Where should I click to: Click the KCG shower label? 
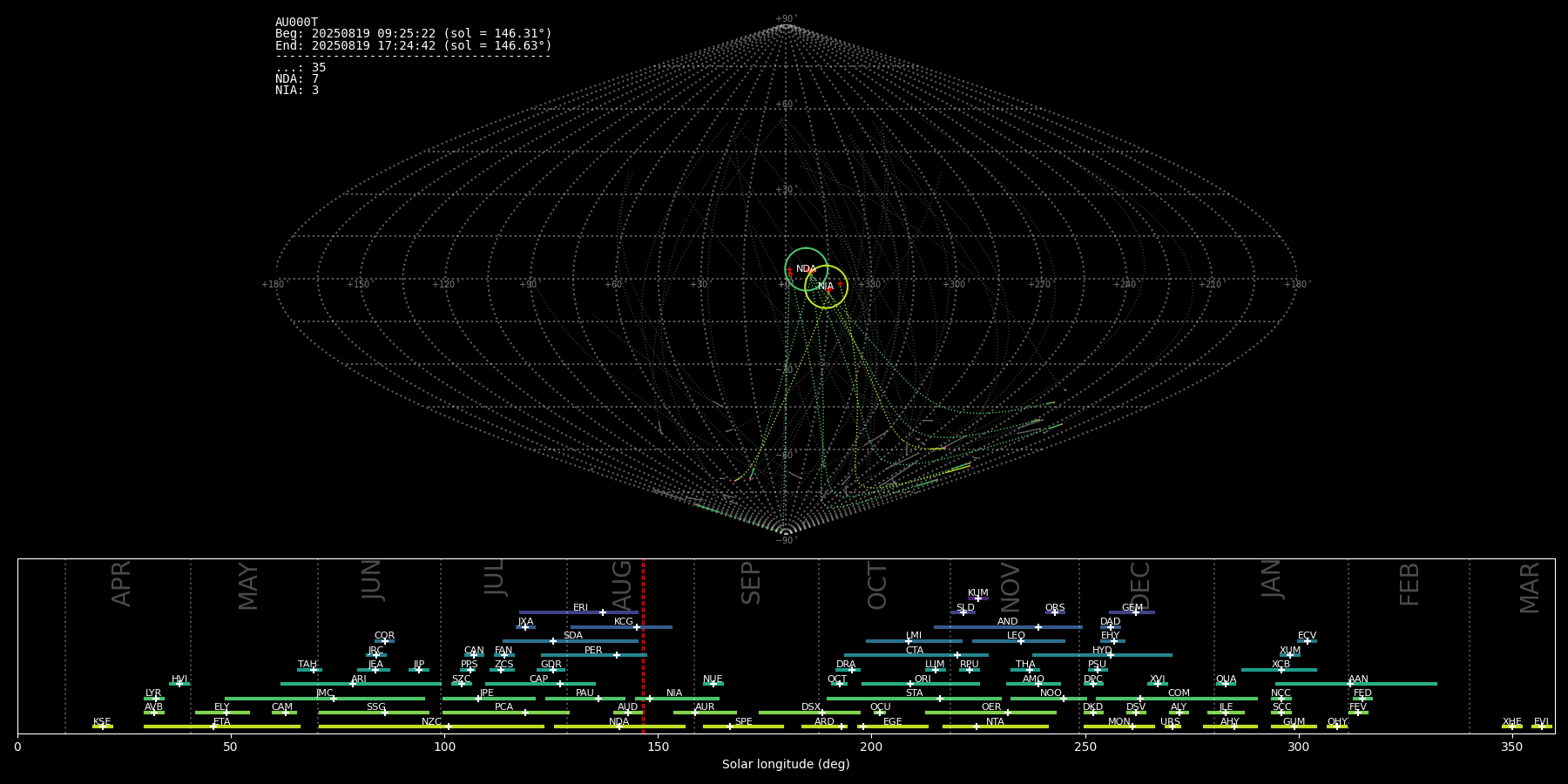pos(624,622)
